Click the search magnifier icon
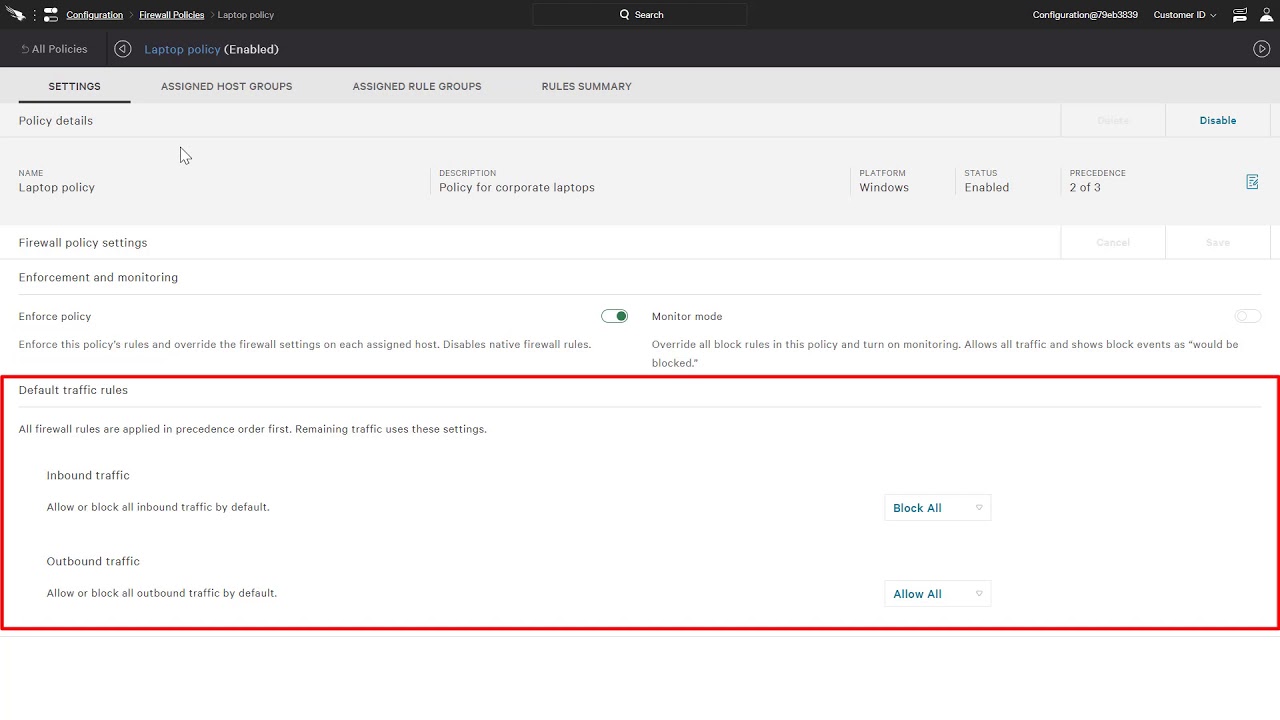This screenshot has width=1280, height=720. (x=625, y=15)
